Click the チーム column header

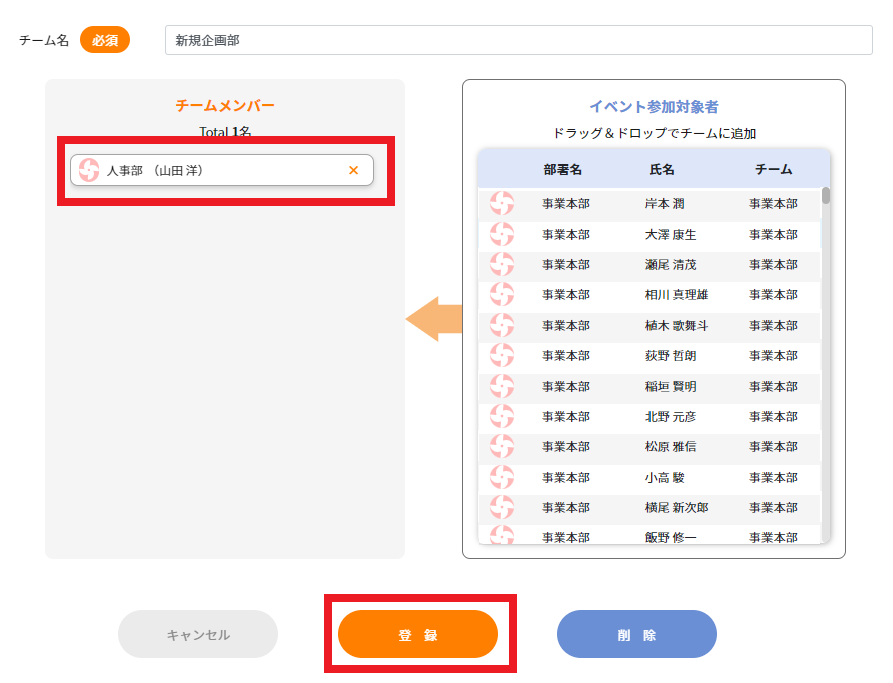pos(773,170)
